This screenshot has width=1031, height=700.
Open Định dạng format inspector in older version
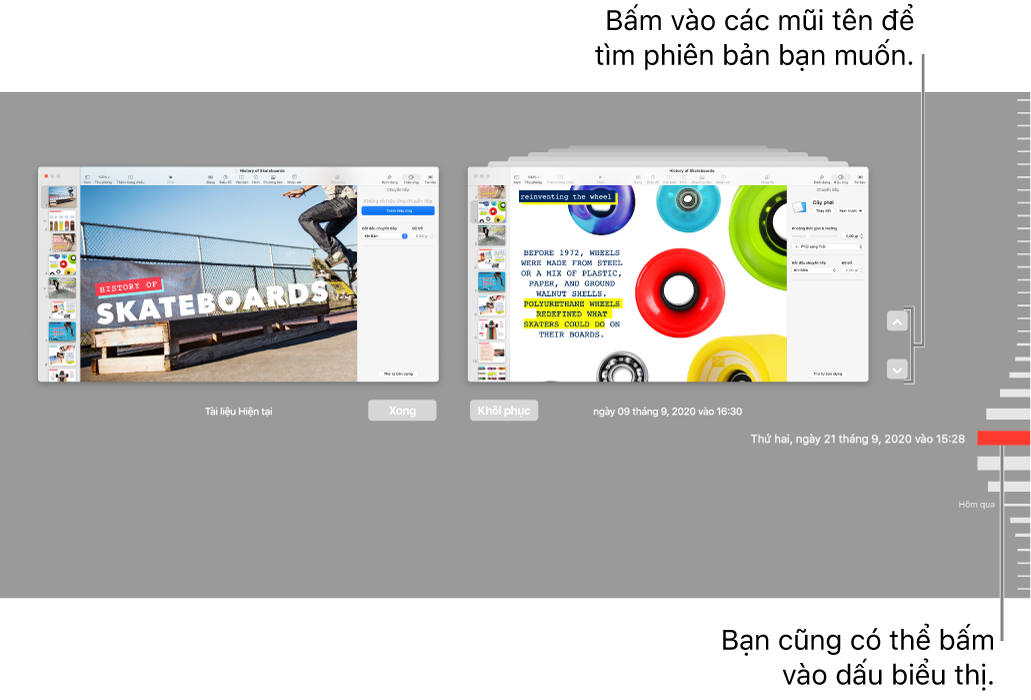822,179
